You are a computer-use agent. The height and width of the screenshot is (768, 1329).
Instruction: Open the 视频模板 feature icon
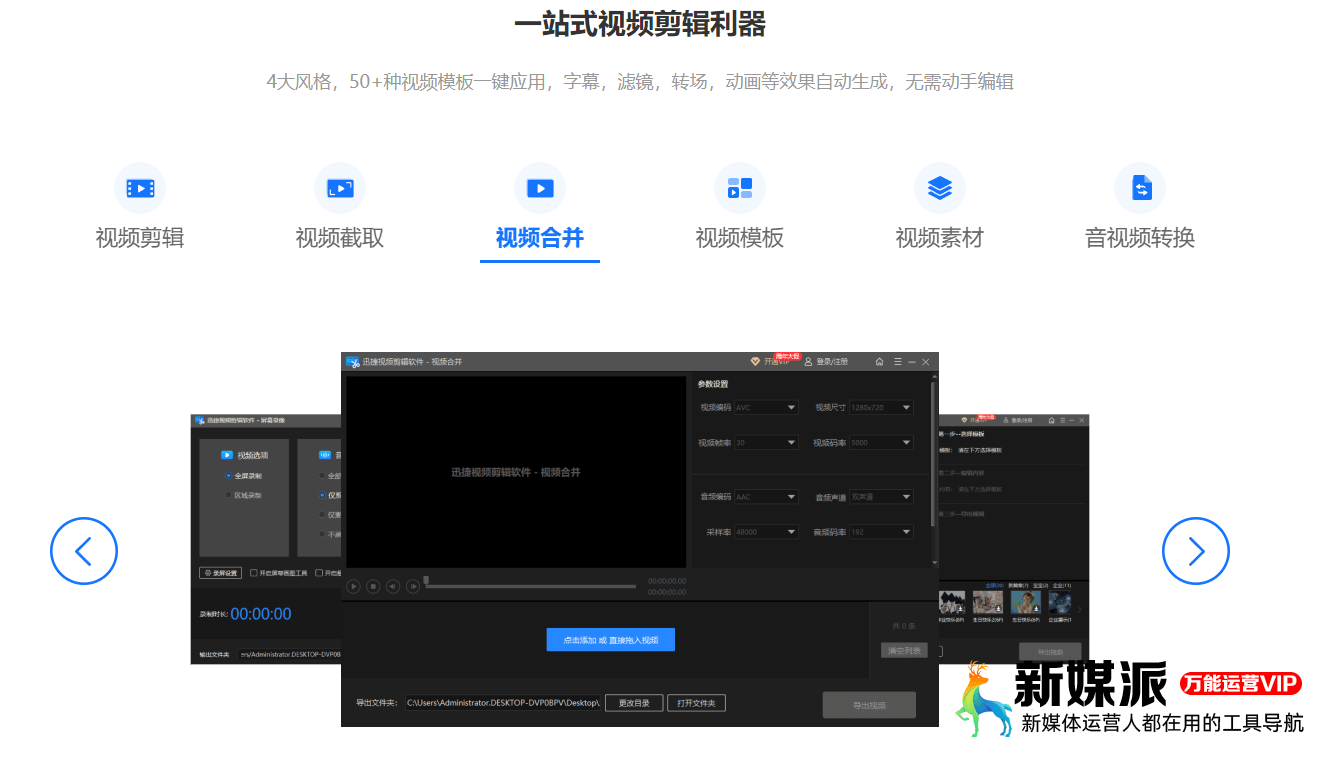click(x=739, y=188)
